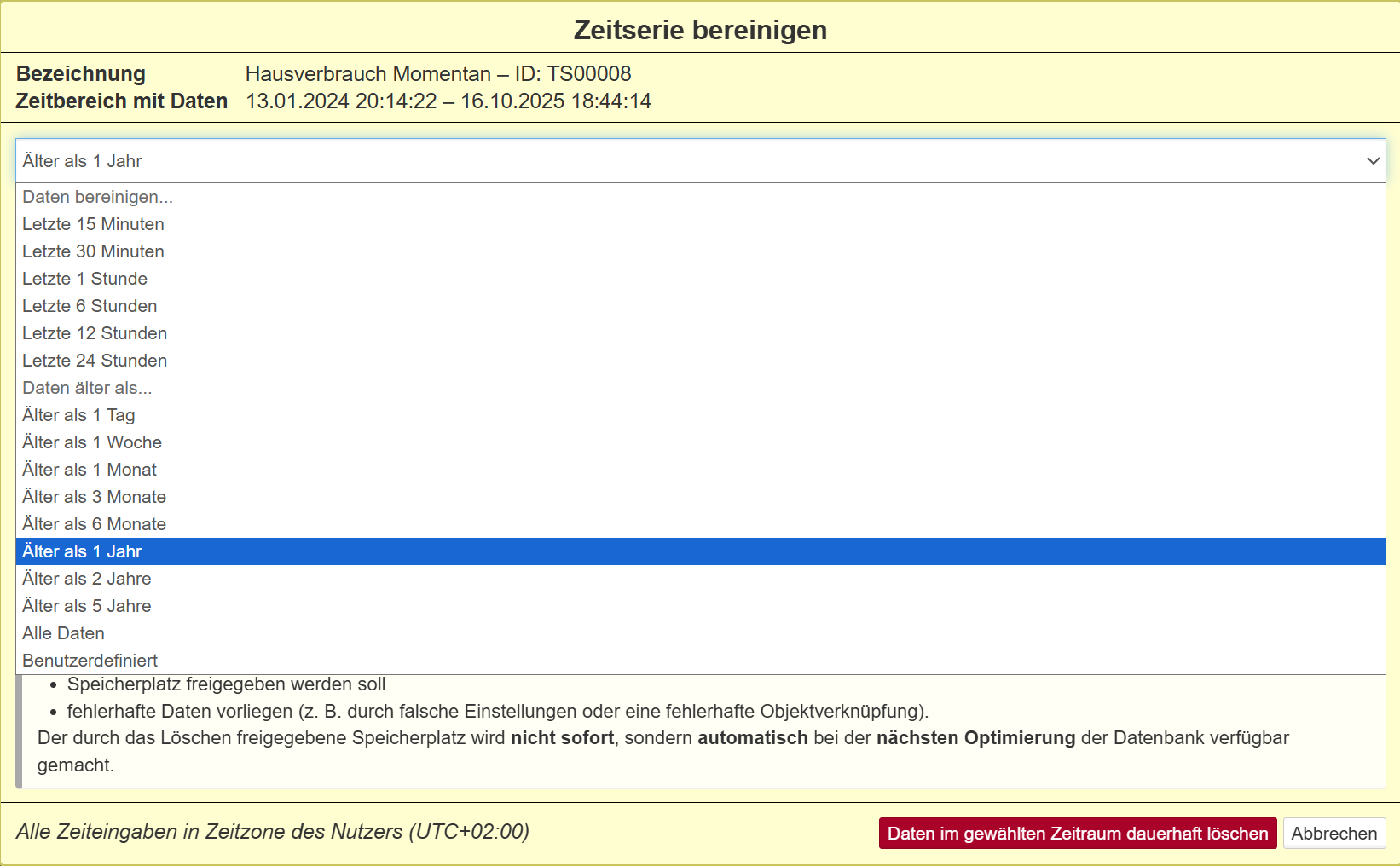Select 'Letzte 6 Stunden' entry
Image resolution: width=1400 pixels, height=866 pixels.
coord(90,306)
